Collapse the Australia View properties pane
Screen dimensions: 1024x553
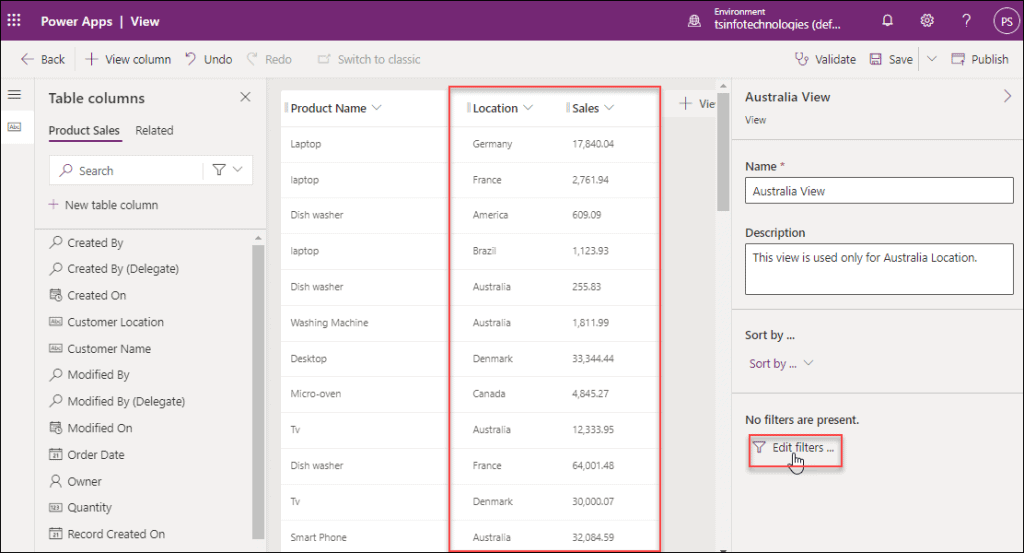tap(1007, 97)
